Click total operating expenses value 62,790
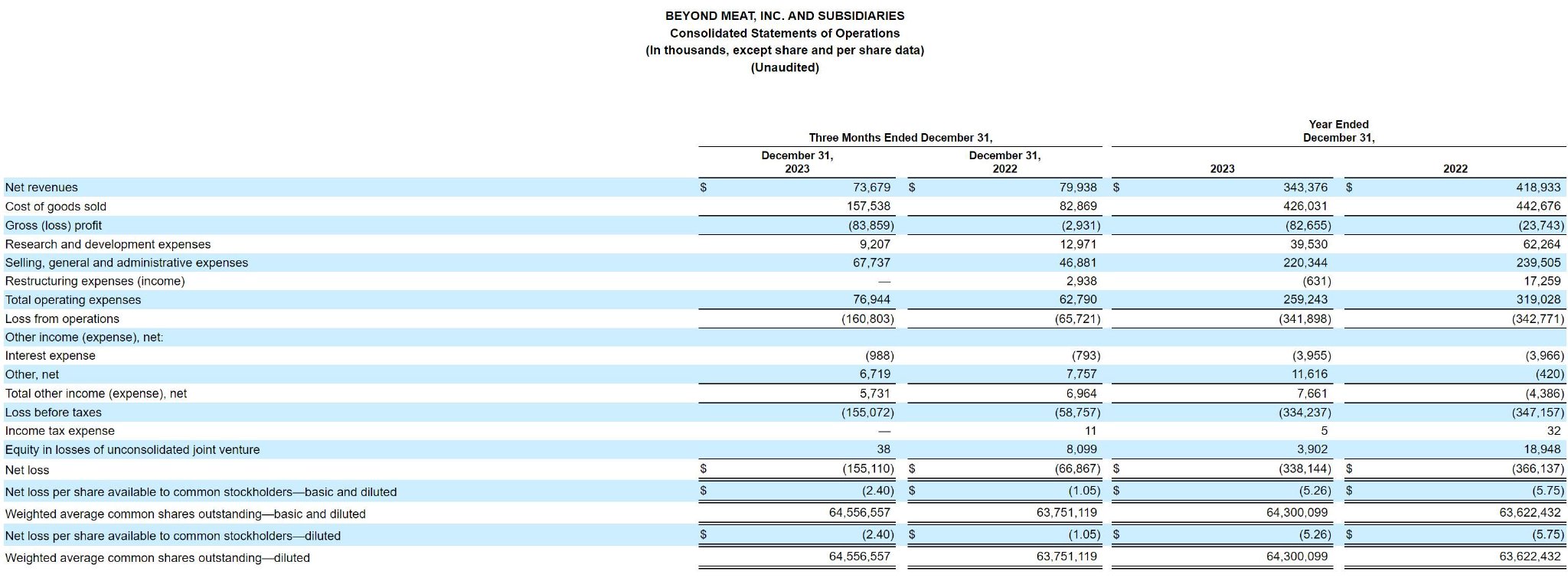The width and height of the screenshot is (1568, 581). (x=1078, y=300)
